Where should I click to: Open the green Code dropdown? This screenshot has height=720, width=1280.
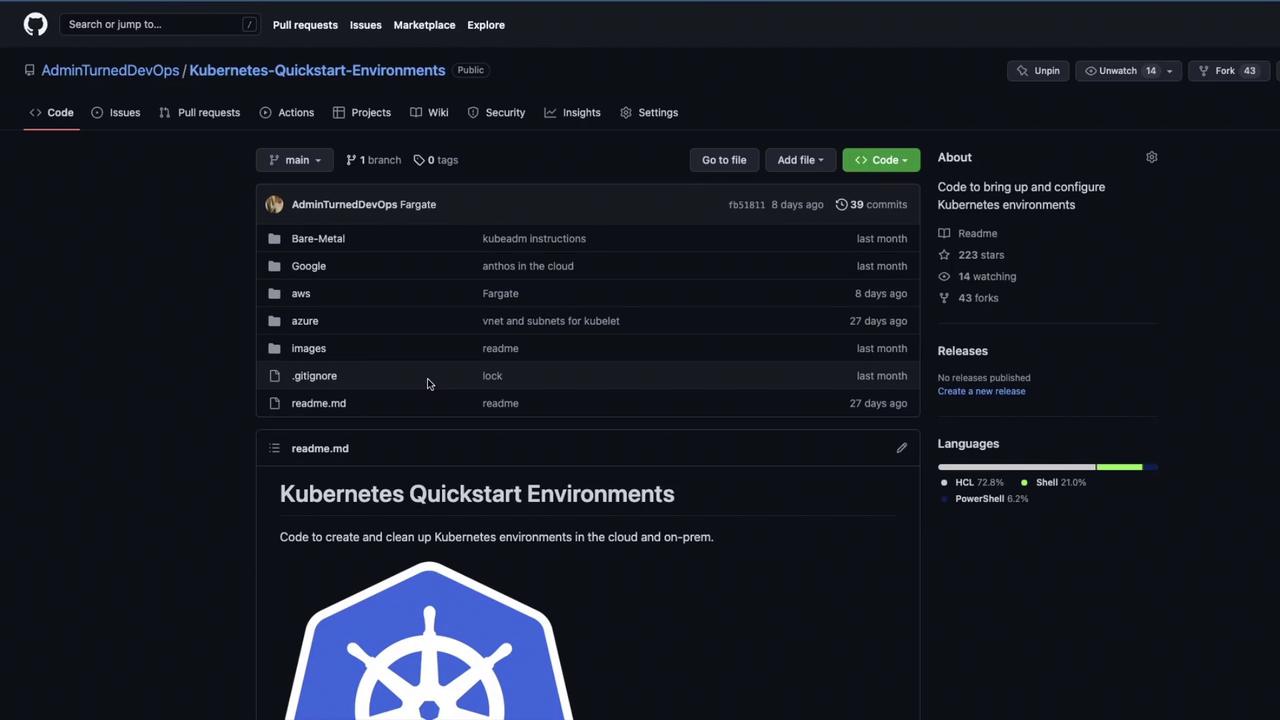(881, 160)
